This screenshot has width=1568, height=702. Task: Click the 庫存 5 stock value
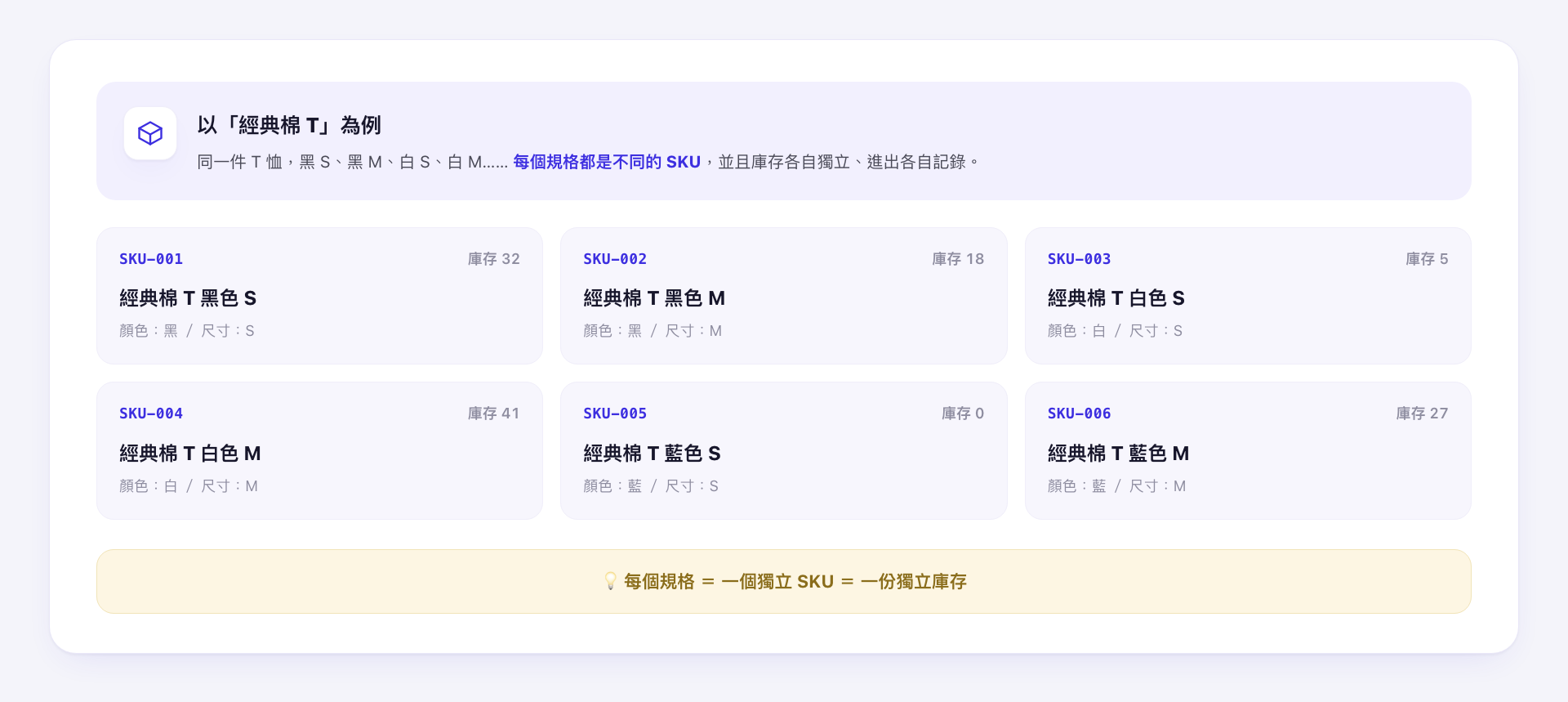[1427, 259]
